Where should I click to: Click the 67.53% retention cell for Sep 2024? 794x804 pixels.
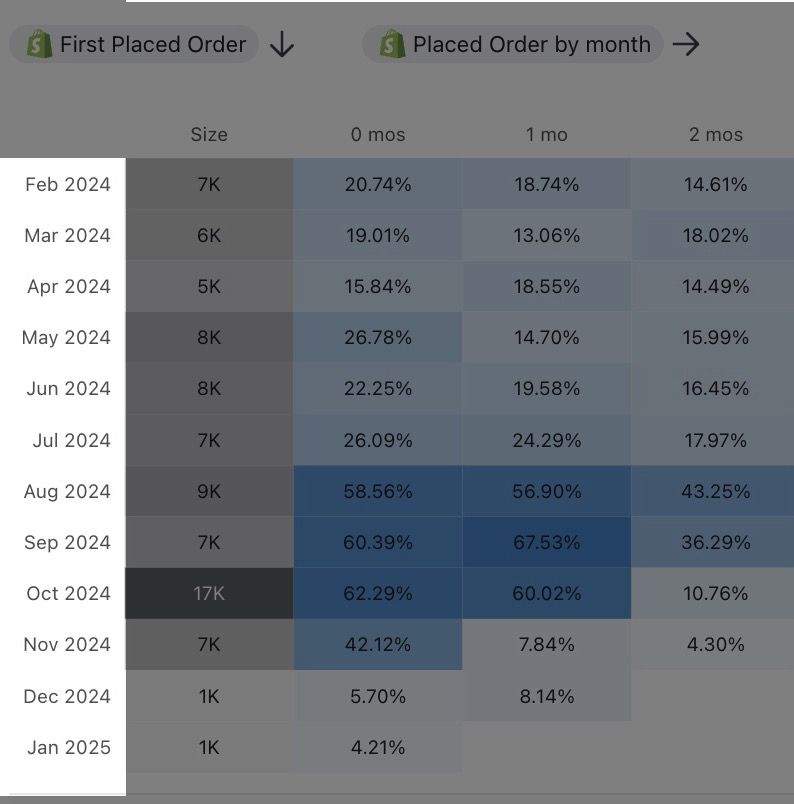547,542
